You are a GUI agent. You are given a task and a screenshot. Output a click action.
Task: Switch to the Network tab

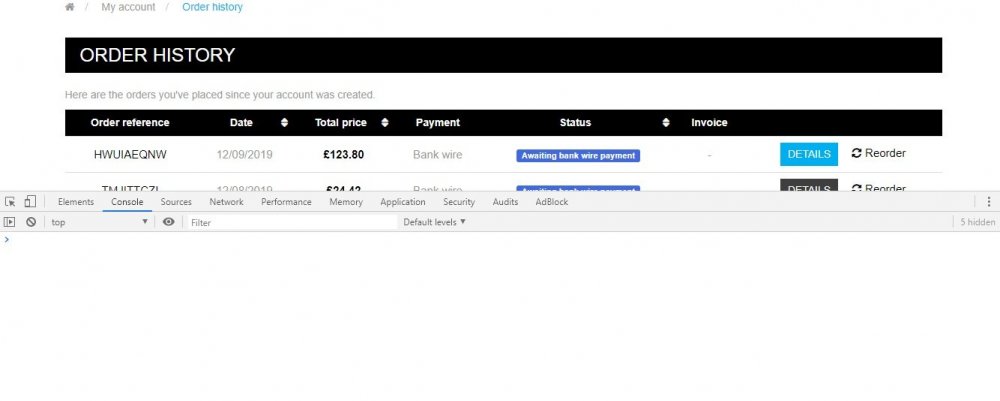point(226,201)
